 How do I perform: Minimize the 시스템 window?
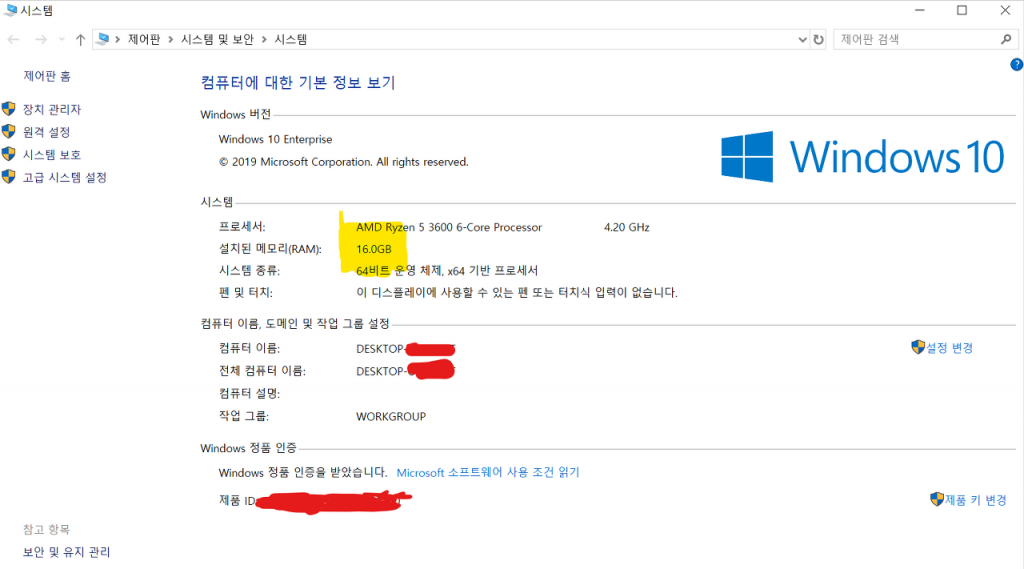pyautogui.click(x=920, y=10)
